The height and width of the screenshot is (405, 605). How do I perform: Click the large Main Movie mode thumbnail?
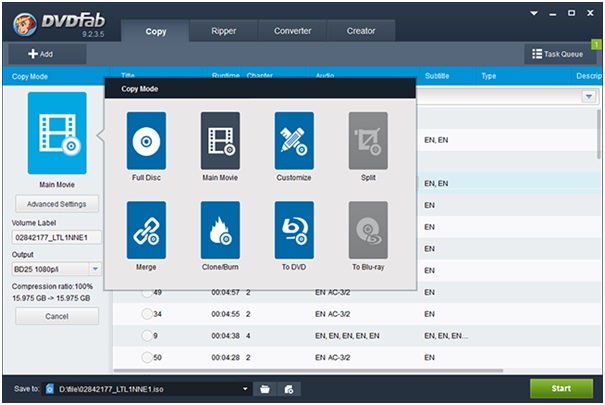[x=57, y=133]
